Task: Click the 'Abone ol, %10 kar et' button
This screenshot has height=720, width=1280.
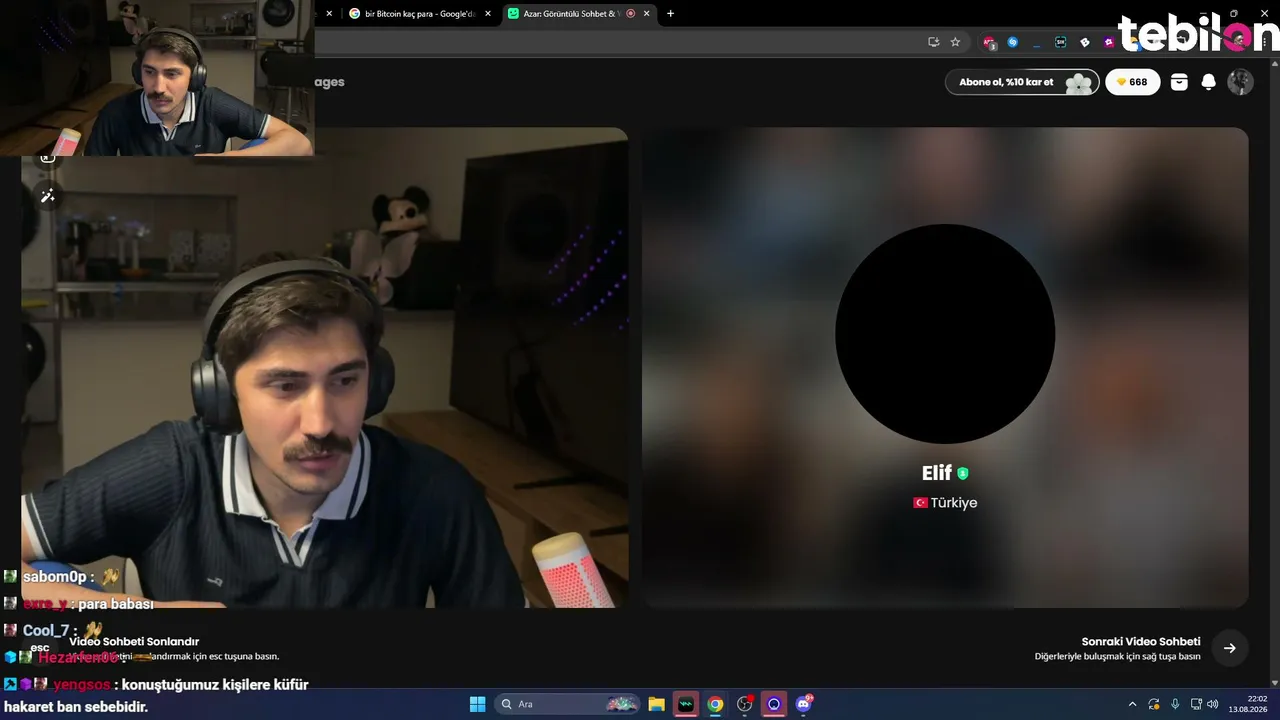Action: [x=1022, y=82]
